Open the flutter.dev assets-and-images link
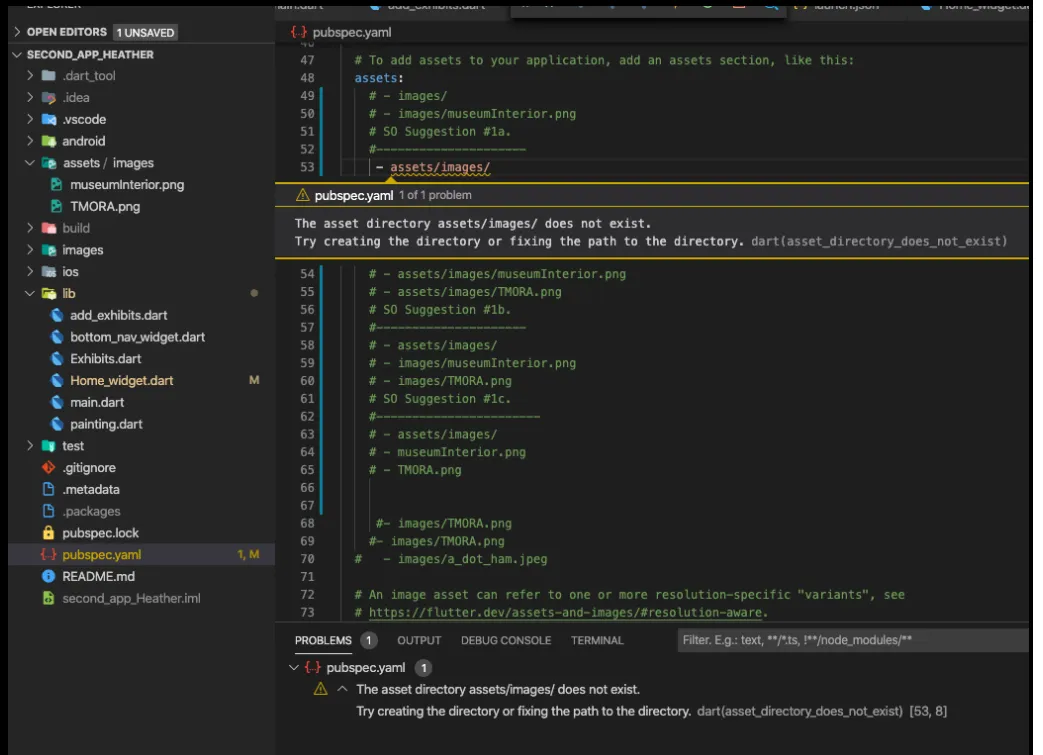Image resolution: width=1043 pixels, height=755 pixels. [x=566, y=613]
